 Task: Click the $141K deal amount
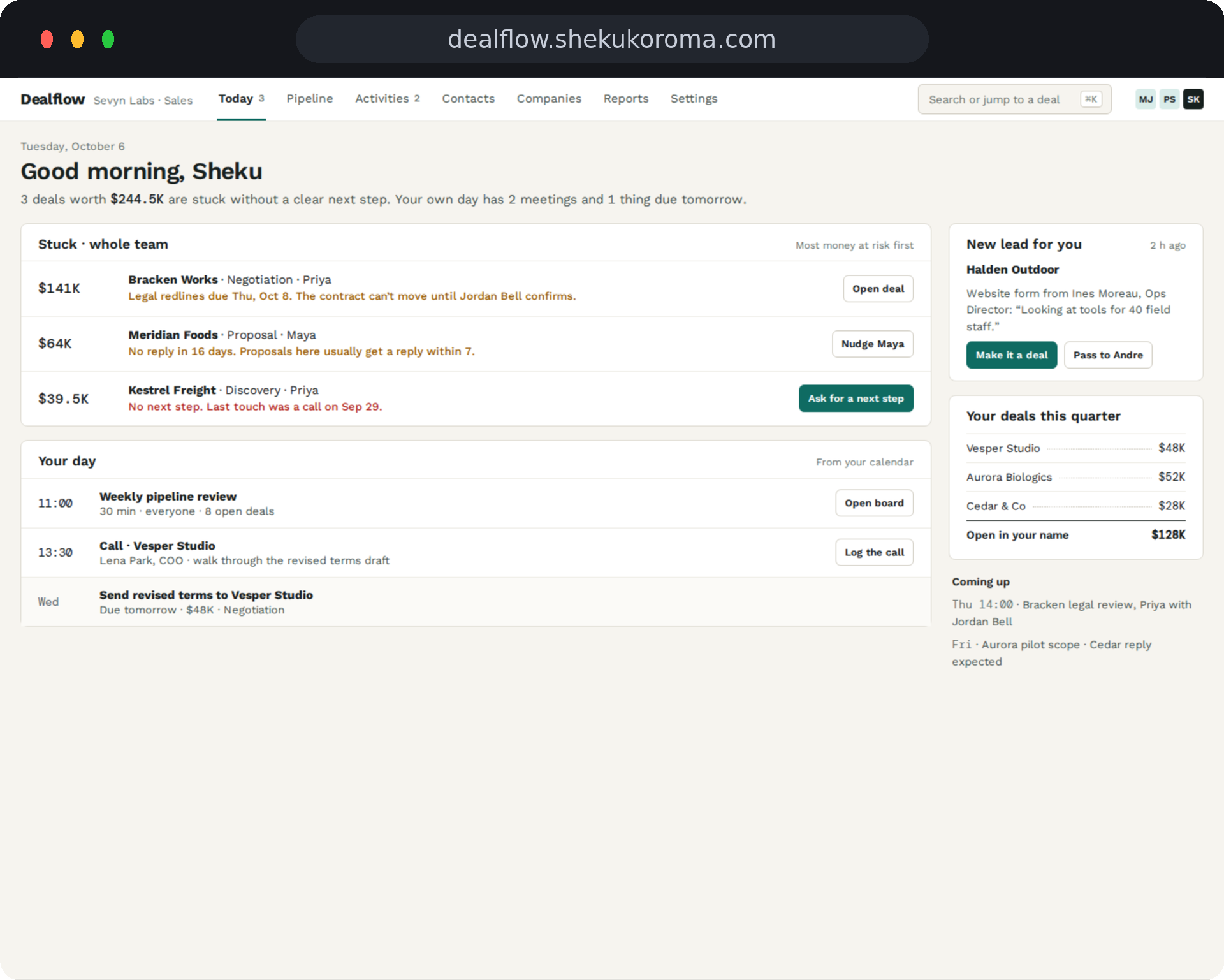(x=59, y=288)
